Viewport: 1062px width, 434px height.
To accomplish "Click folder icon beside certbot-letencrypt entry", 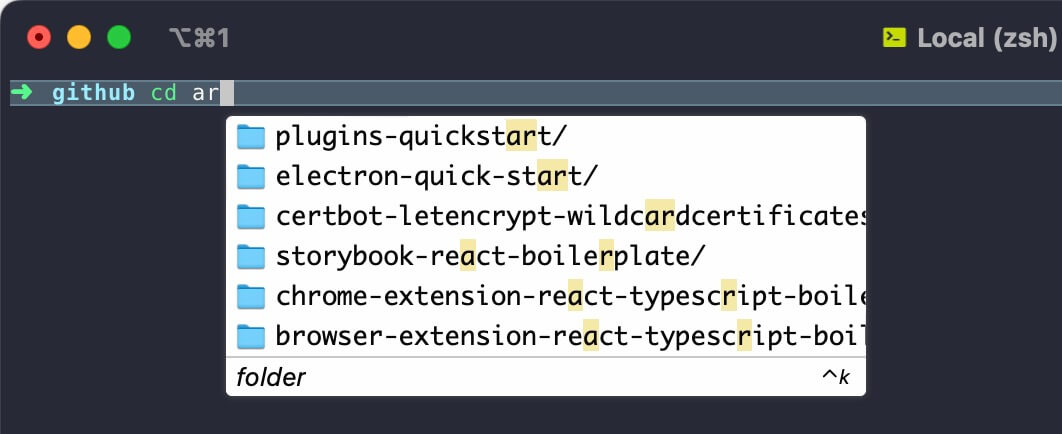I will 251,217.
